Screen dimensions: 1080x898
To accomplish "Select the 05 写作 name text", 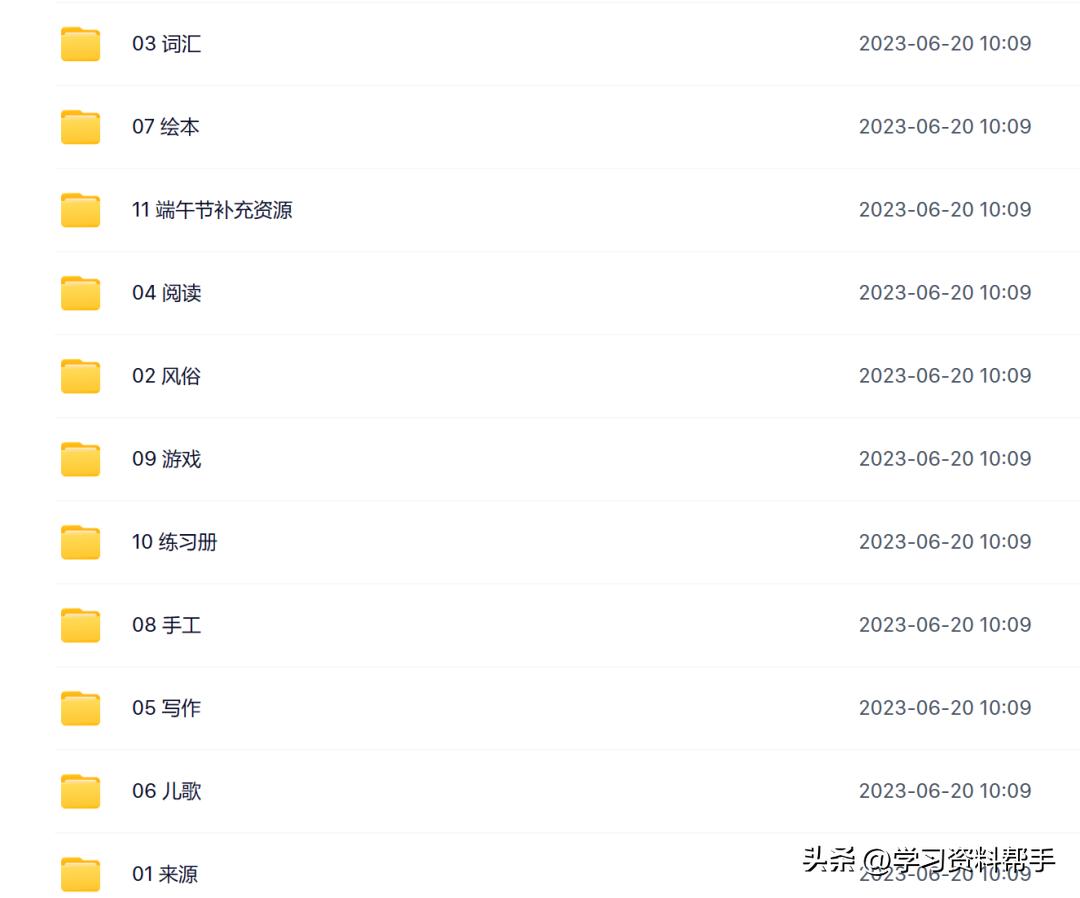I will [x=167, y=709].
